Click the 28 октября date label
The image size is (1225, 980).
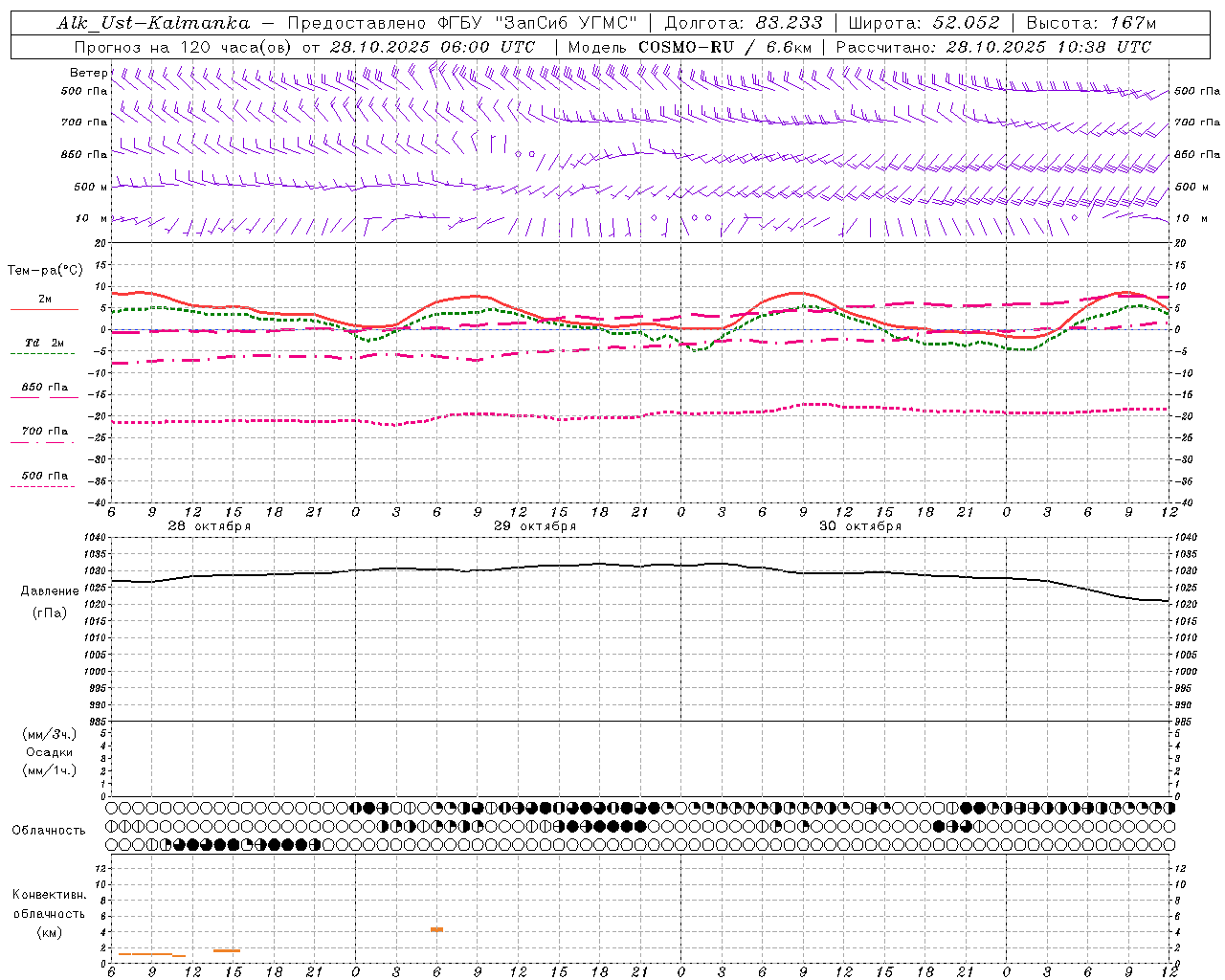click(209, 526)
